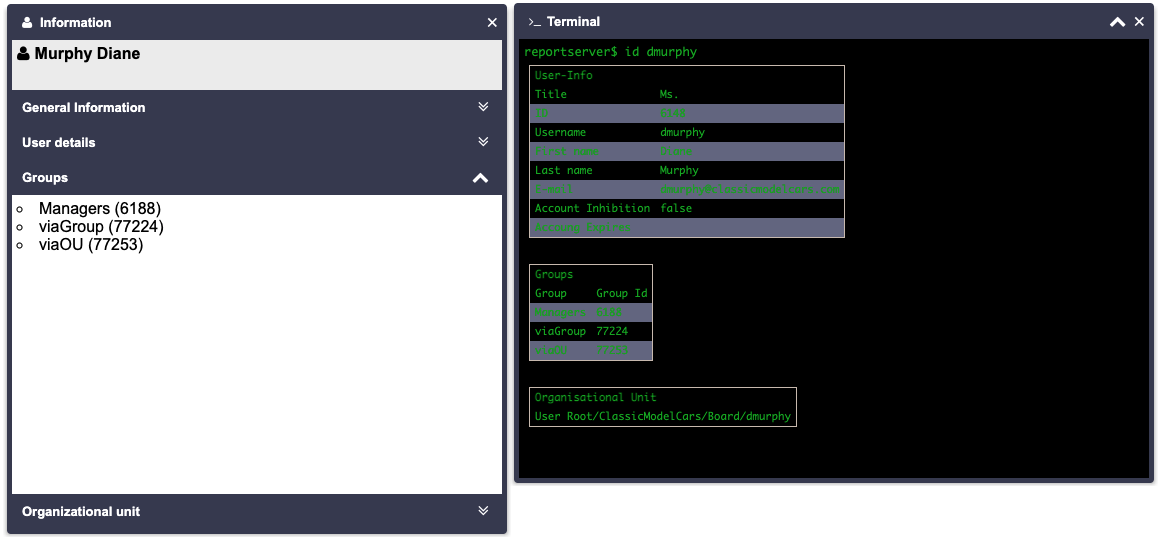The width and height of the screenshot is (1161, 544).
Task: Click the User-Info table header in Terminal
Action: click(x=563, y=75)
